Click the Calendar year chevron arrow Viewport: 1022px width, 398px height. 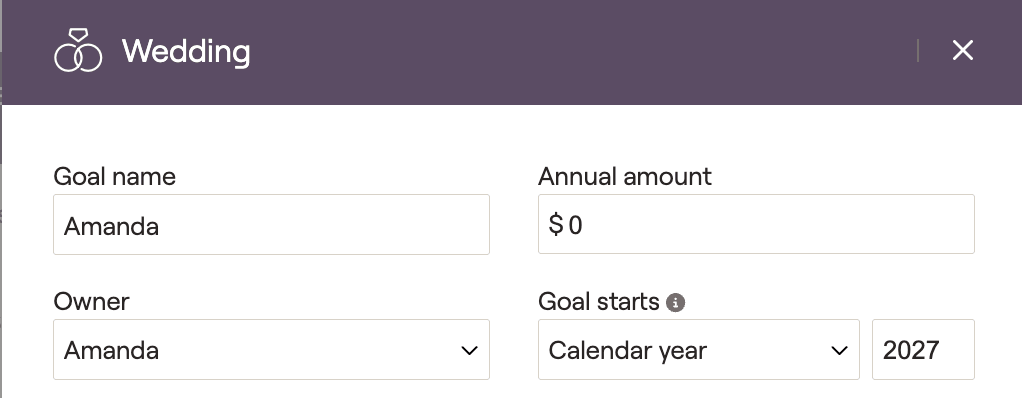click(x=840, y=350)
